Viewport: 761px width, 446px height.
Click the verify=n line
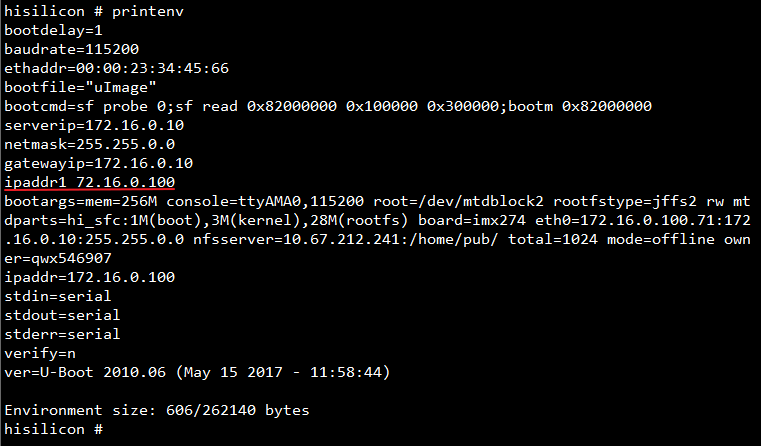(40, 353)
